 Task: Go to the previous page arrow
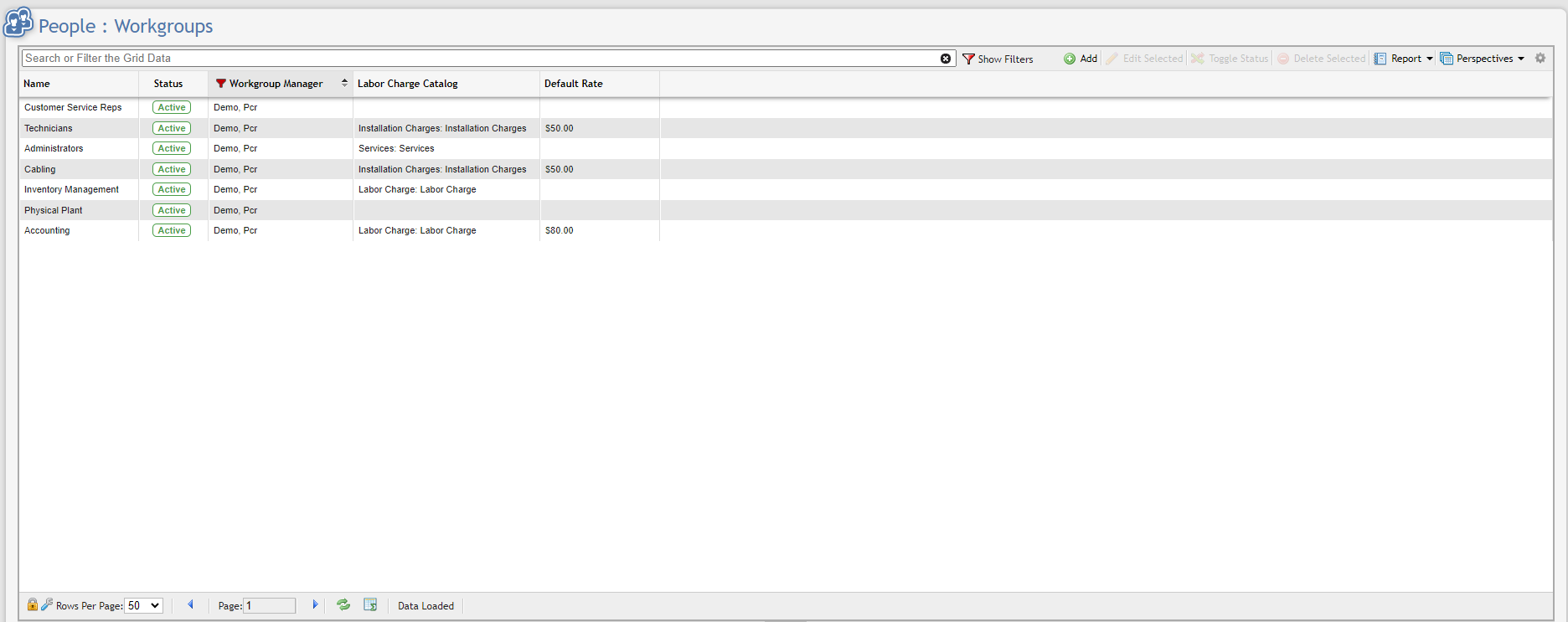coord(190,604)
